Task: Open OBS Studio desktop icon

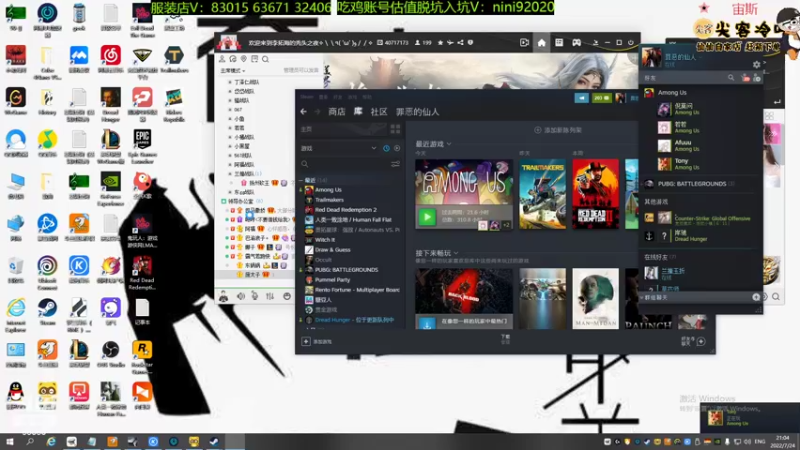Action: [110, 353]
